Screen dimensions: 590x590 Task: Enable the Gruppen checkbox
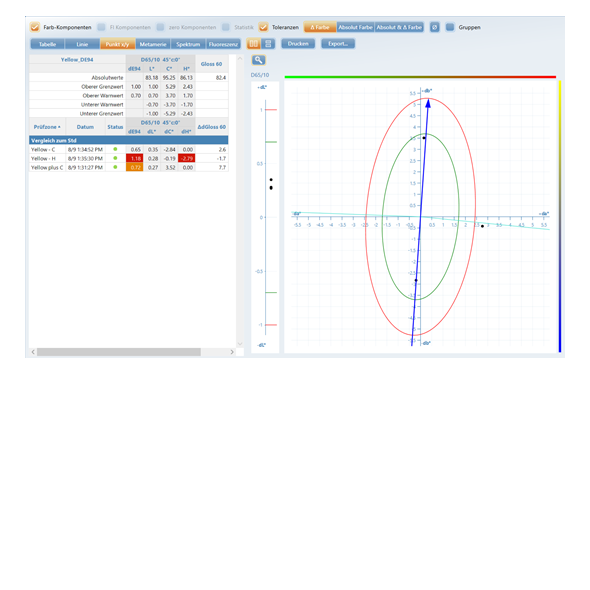(x=450, y=27)
